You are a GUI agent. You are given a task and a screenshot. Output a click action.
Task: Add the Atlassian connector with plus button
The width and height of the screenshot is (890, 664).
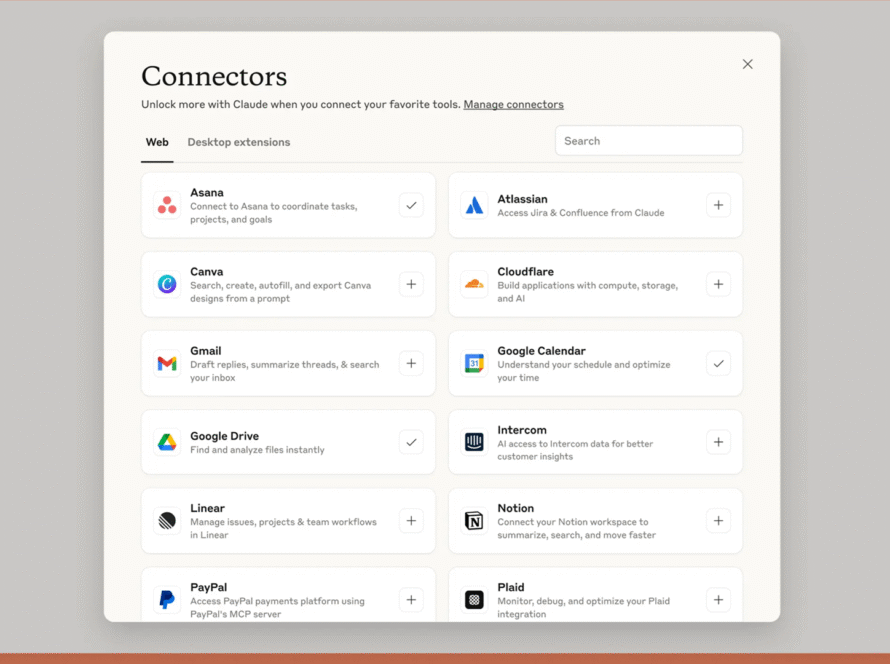click(x=718, y=205)
